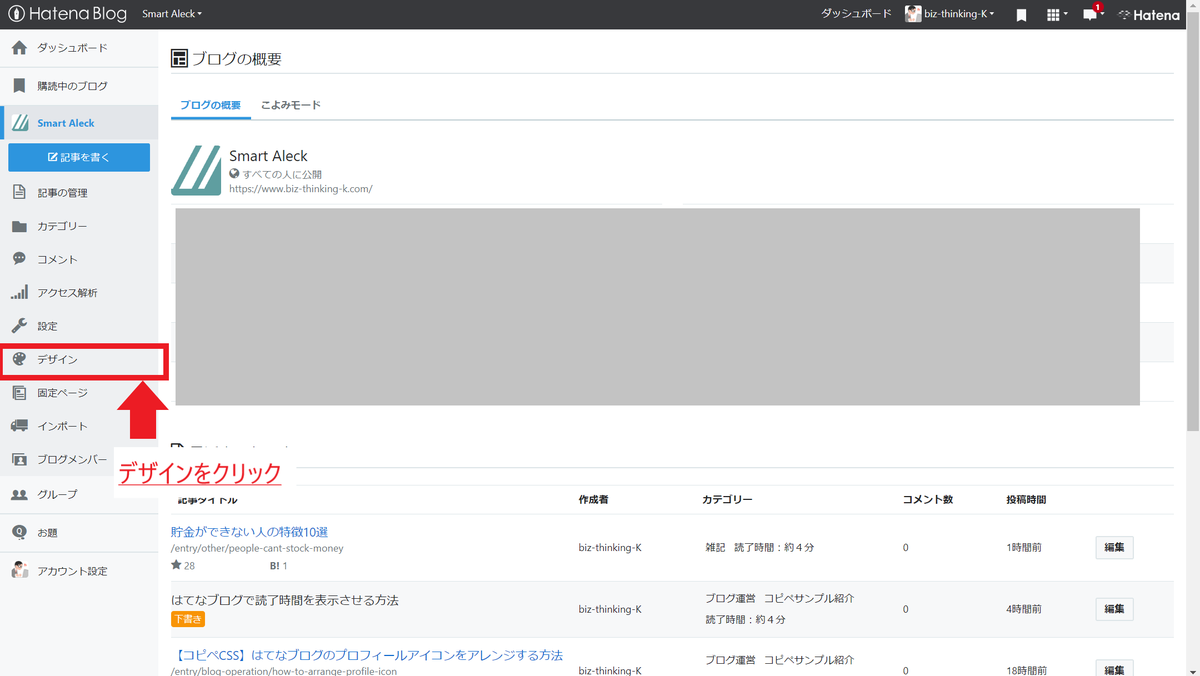Click star count 28 under first article
The image size is (1200, 676).
[183, 565]
